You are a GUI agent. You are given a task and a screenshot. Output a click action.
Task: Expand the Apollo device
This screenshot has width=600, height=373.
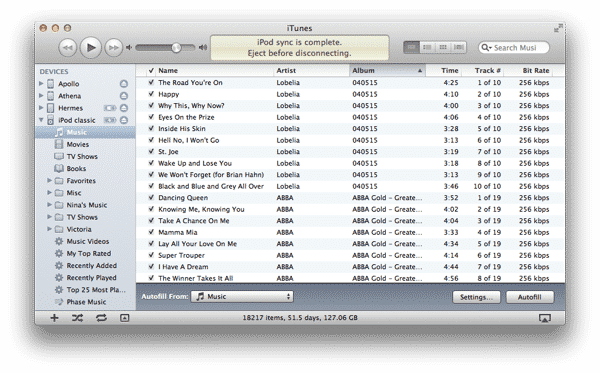[41, 83]
